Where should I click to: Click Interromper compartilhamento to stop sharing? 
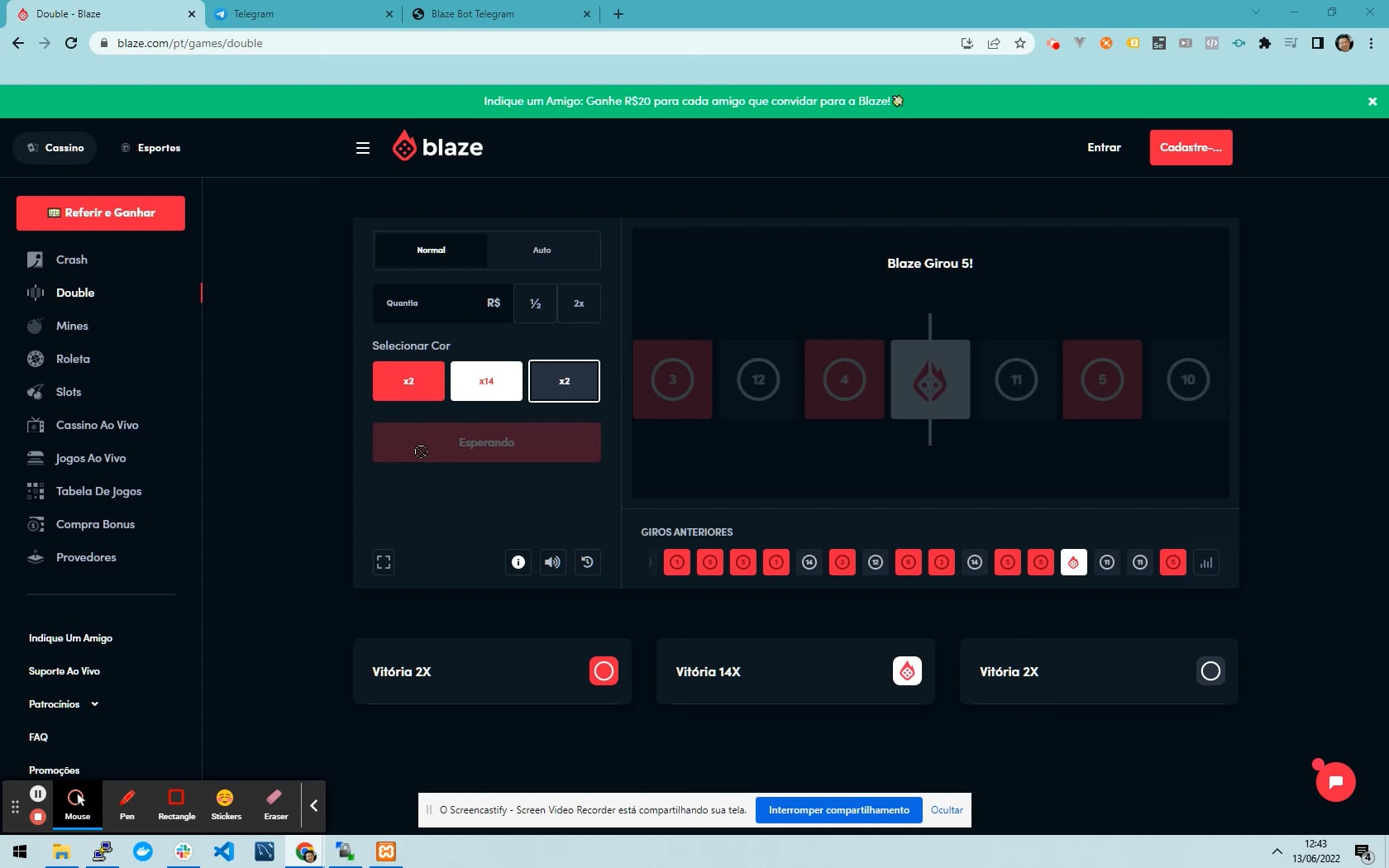point(838,810)
